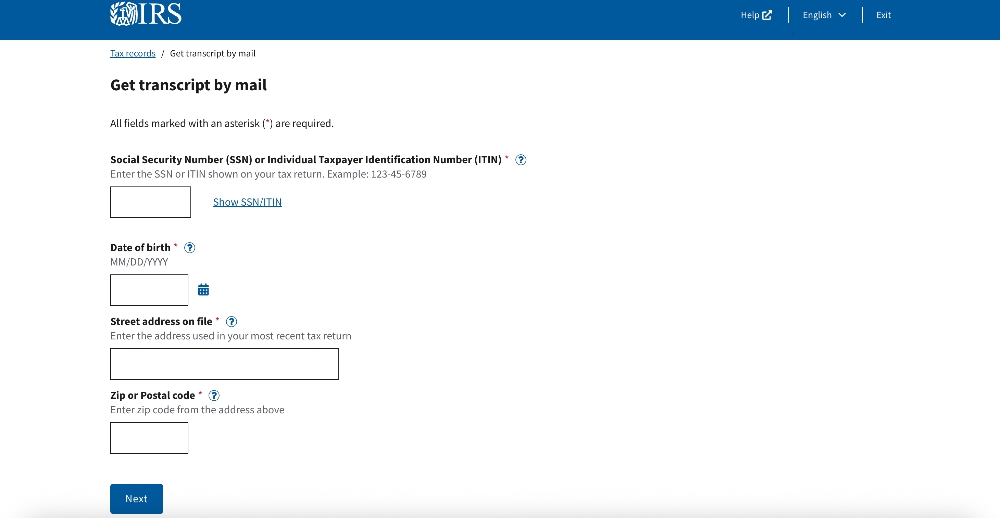Viewport: 1000px width, 518px height.
Task: Click the SSN example hint text
Action: click(268, 174)
